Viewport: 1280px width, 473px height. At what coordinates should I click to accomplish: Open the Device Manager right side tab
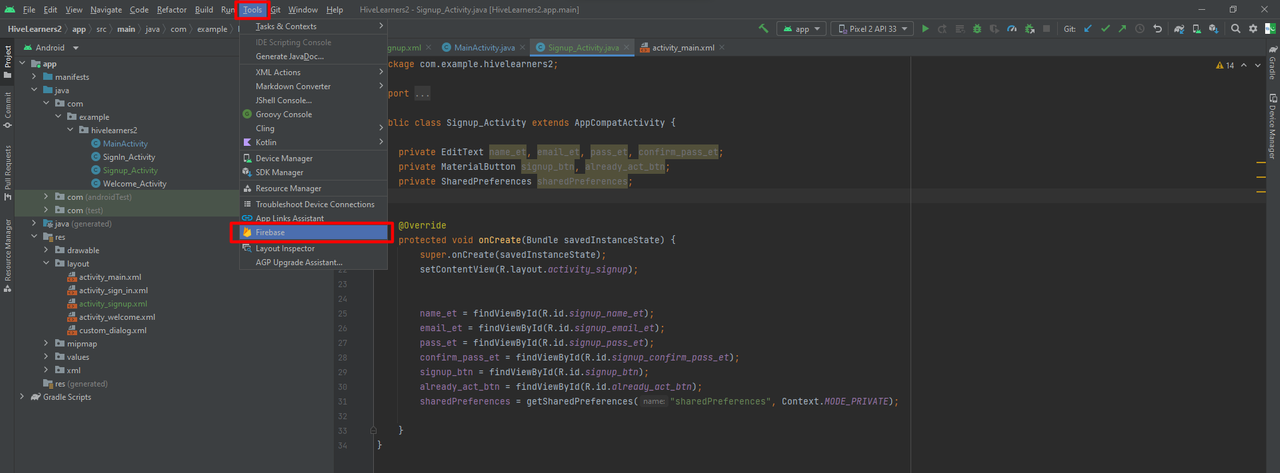pyautogui.click(x=1272, y=126)
